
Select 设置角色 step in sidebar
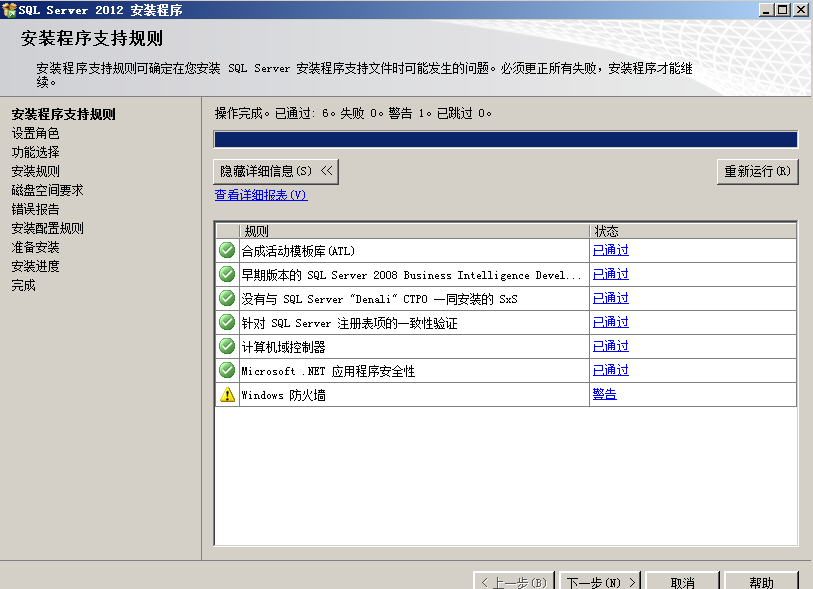35,133
